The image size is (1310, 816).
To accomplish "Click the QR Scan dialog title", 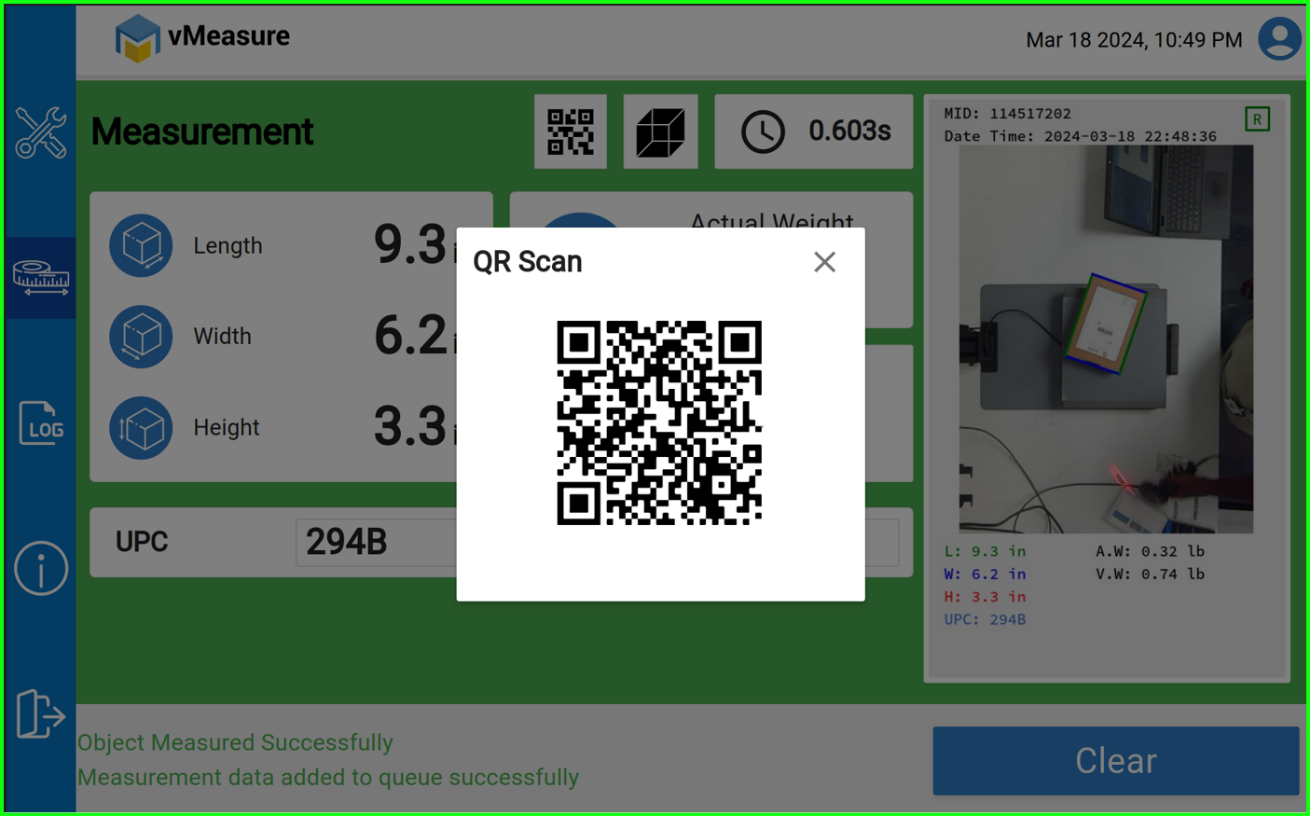I will pyautogui.click(x=527, y=262).
